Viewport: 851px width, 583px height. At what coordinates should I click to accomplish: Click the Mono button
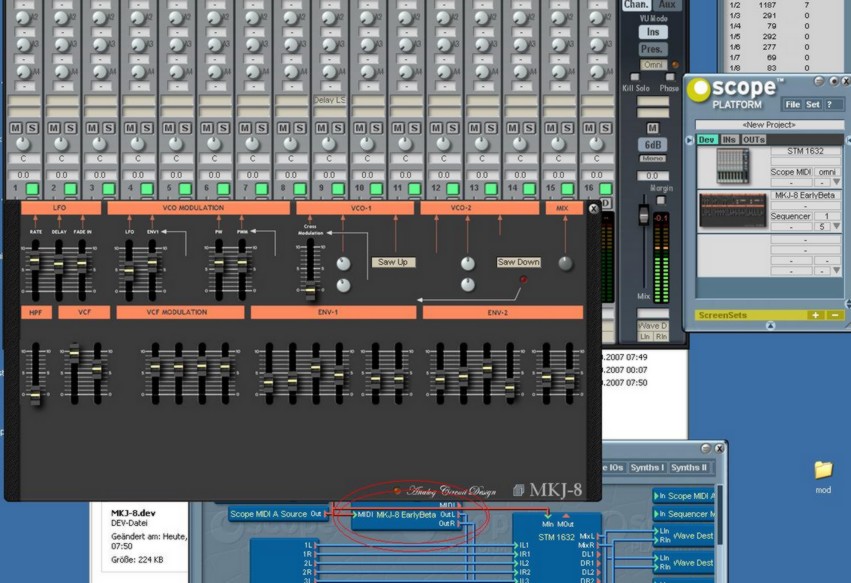pos(652,159)
